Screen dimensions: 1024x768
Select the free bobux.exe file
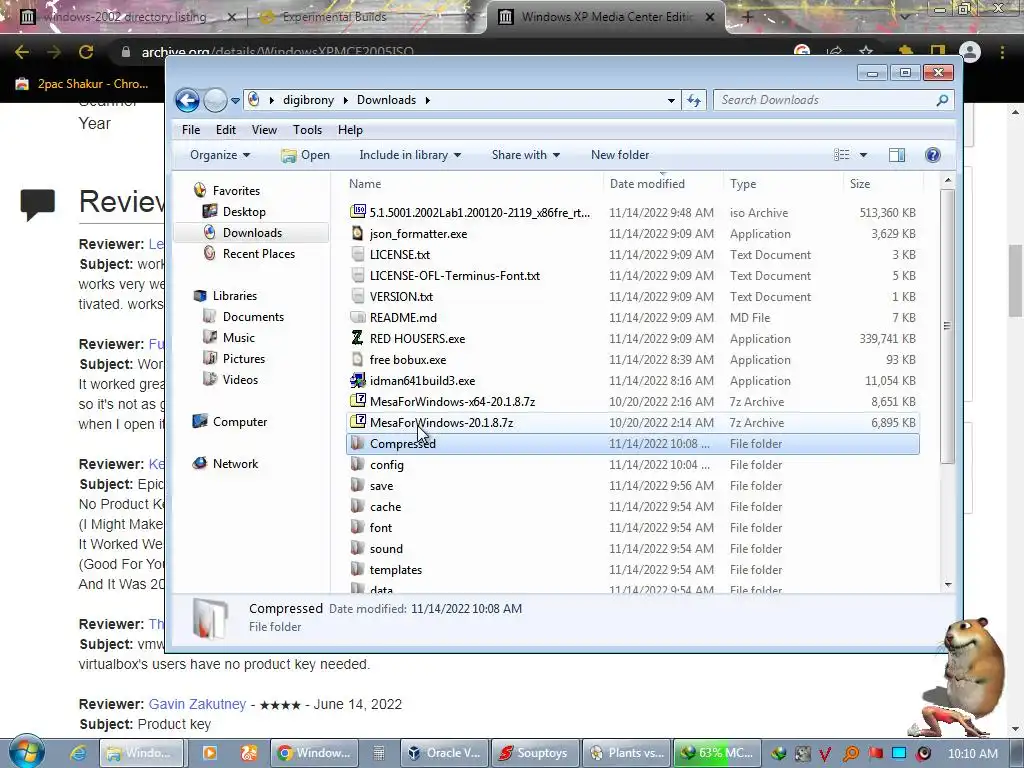[408, 360]
